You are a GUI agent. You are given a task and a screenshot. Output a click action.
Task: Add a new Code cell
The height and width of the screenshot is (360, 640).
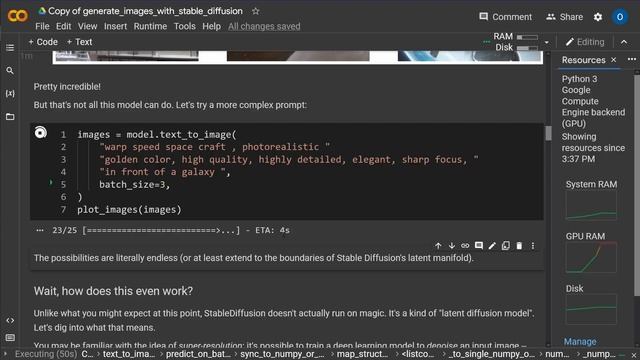pyautogui.click(x=43, y=42)
